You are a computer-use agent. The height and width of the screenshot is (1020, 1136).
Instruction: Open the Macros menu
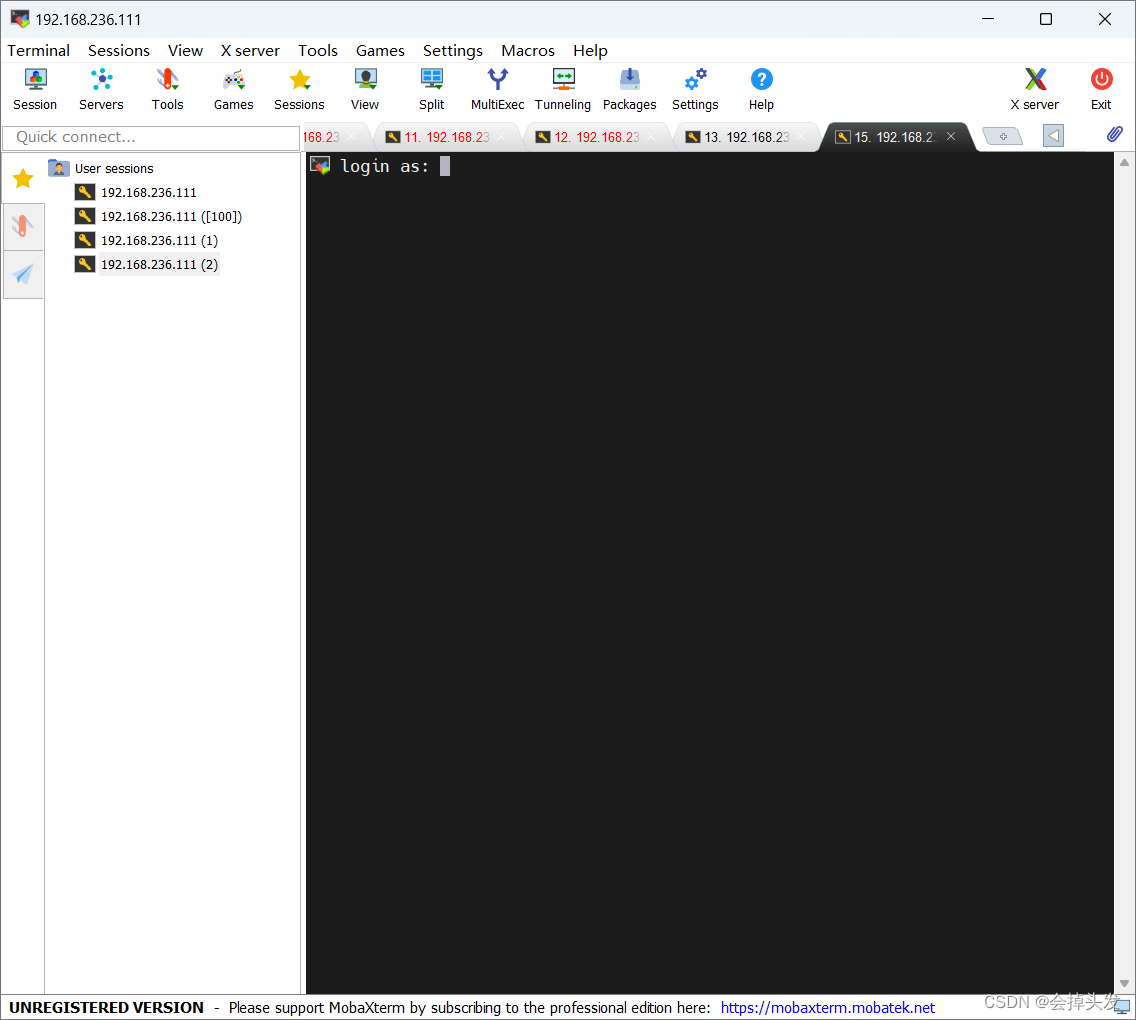(x=528, y=50)
